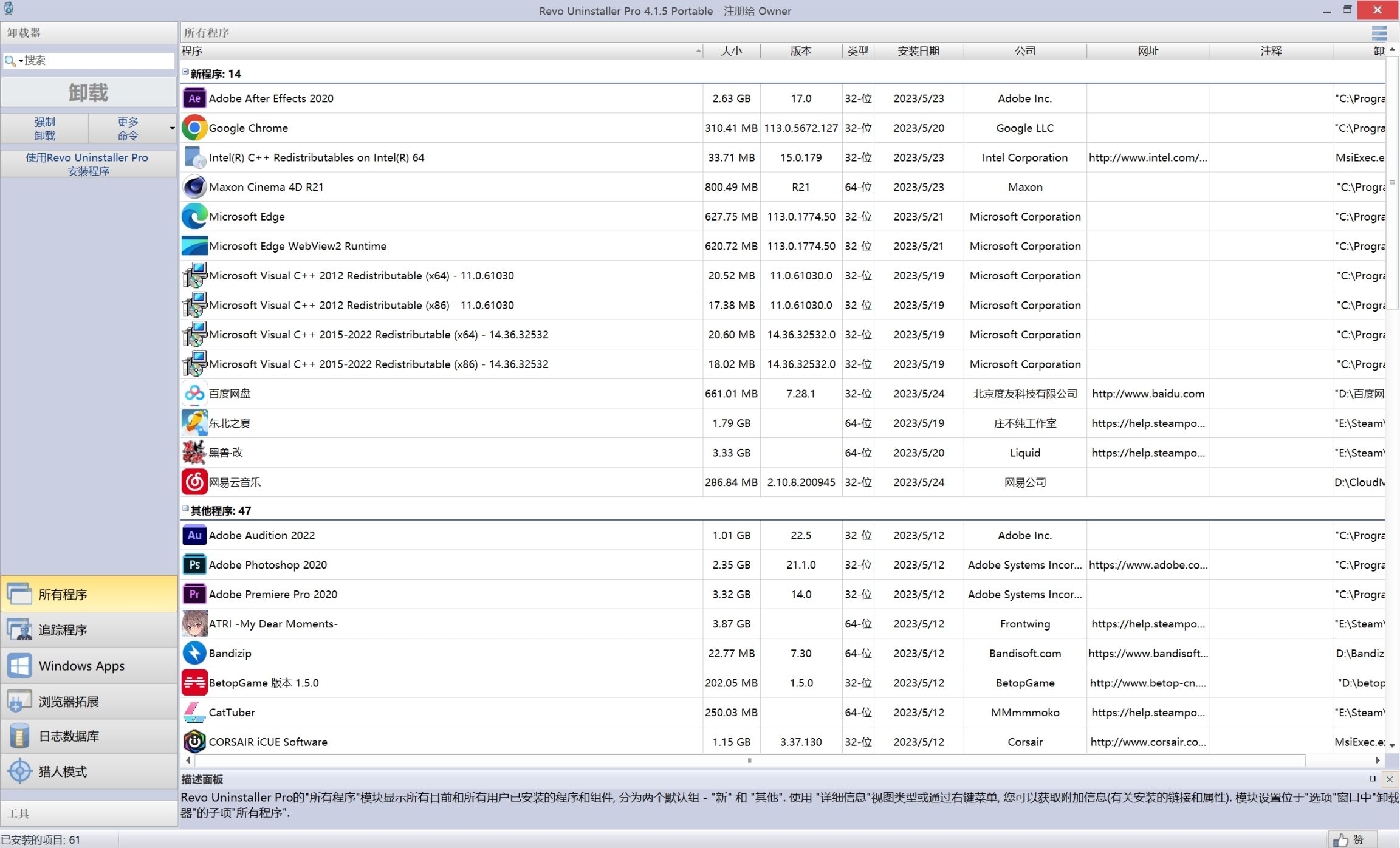Select the Bandizip icon in the program list
The height and width of the screenshot is (848, 1400).
click(194, 654)
